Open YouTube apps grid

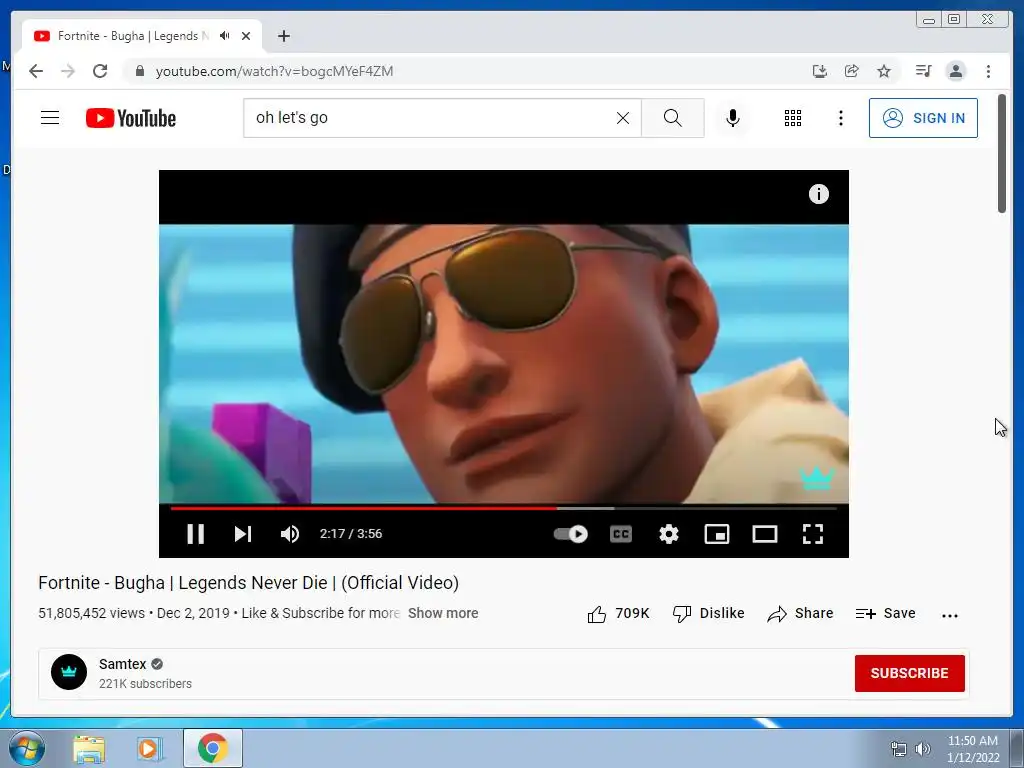tap(792, 118)
